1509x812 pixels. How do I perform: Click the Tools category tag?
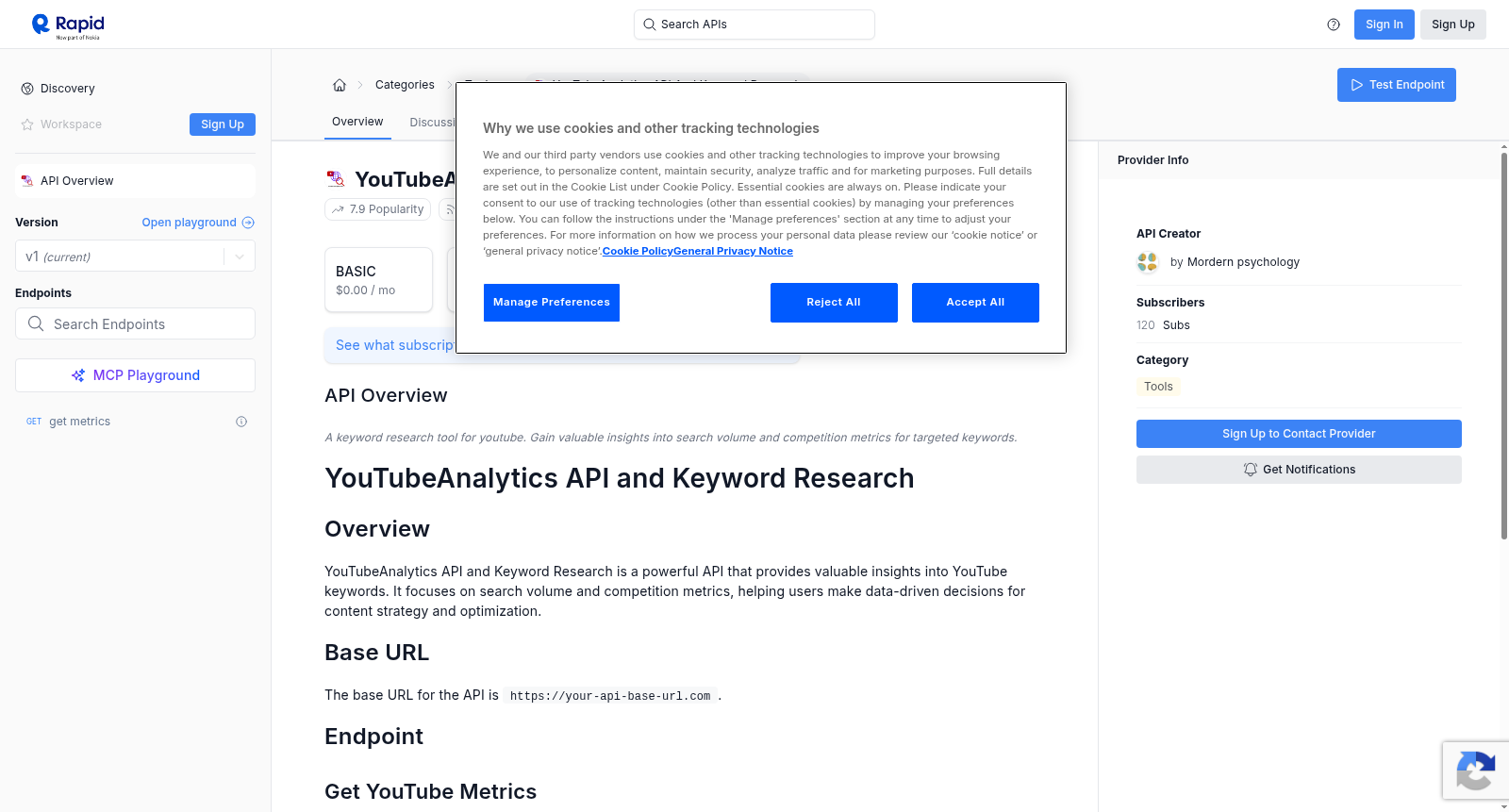[1158, 387]
